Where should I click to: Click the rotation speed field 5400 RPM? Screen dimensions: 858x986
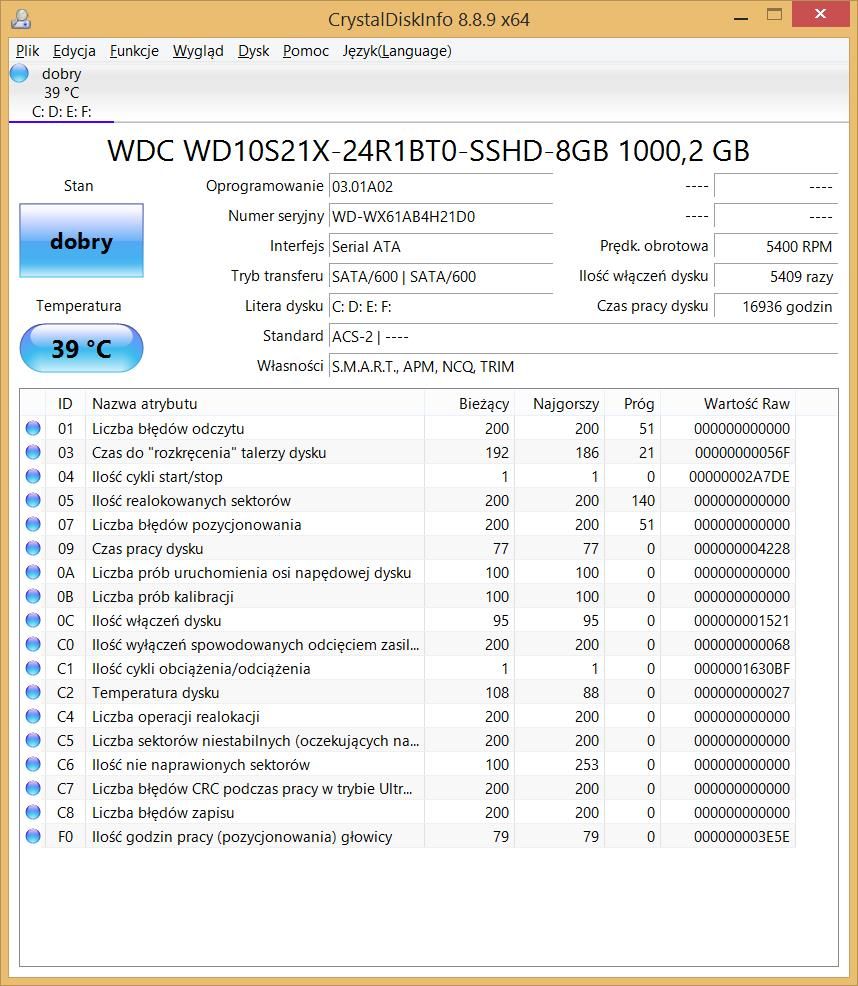[x=776, y=246]
